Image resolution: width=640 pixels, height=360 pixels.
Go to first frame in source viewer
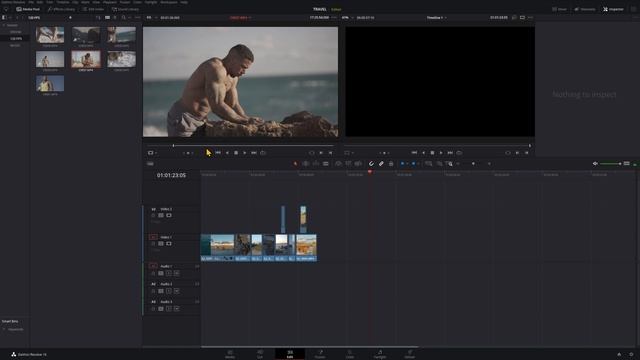point(218,153)
